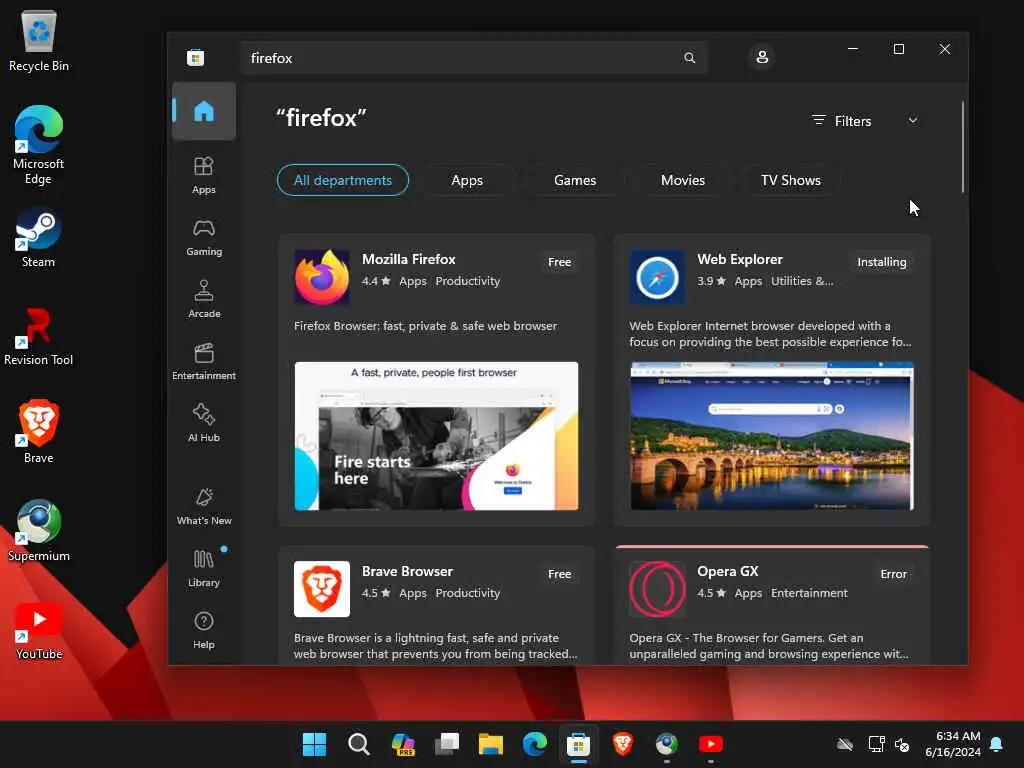Open the AI Hub section in sidebar
The height and width of the screenshot is (768, 1024).
[x=204, y=423]
